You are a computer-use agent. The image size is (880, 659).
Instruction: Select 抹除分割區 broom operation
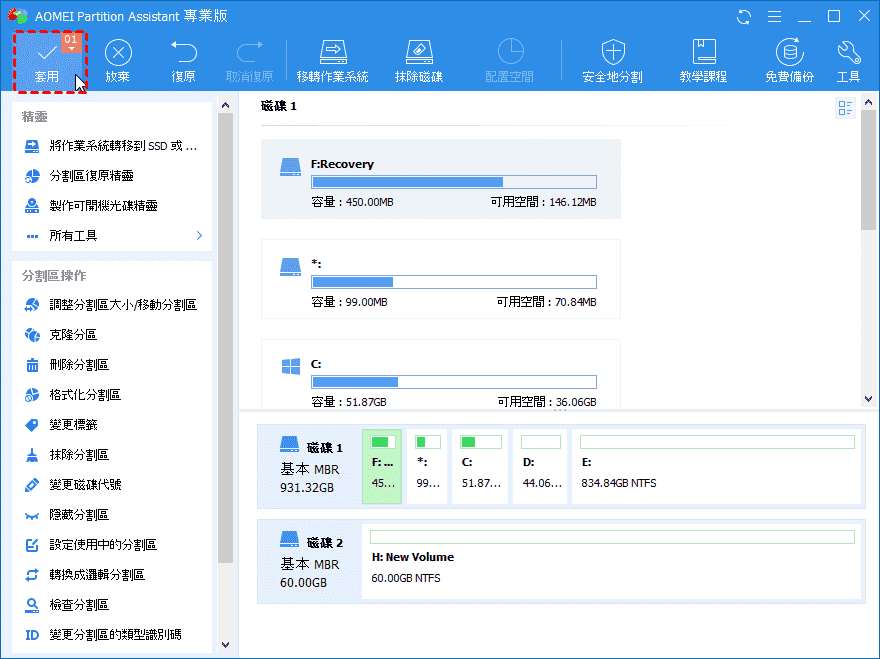pos(111,455)
